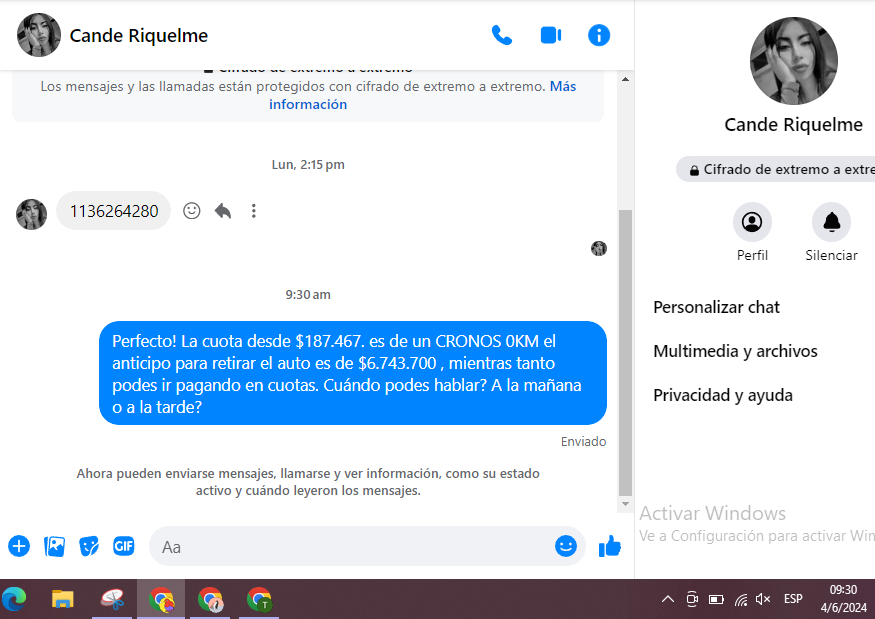This screenshot has height=619, width=875.
Task: Open Microsoft Edge from the taskbar
Action: 15,599
